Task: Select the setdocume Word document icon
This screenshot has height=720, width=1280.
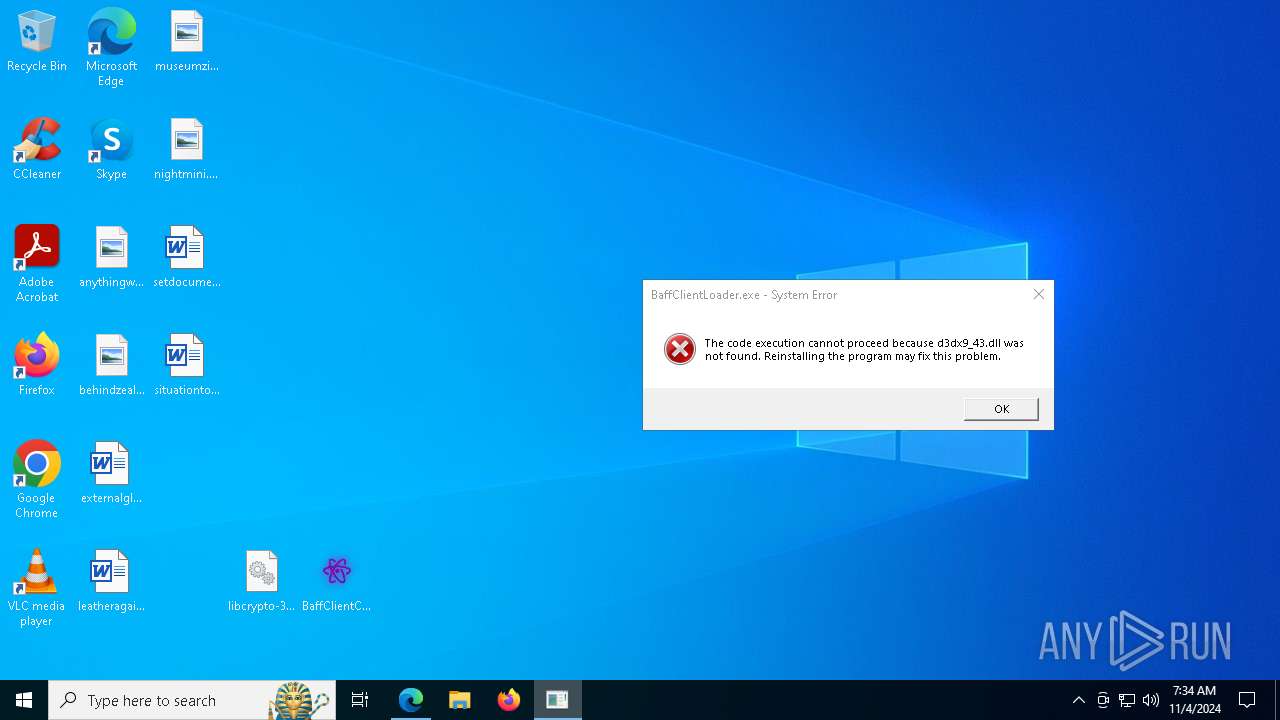Action: click(x=187, y=258)
